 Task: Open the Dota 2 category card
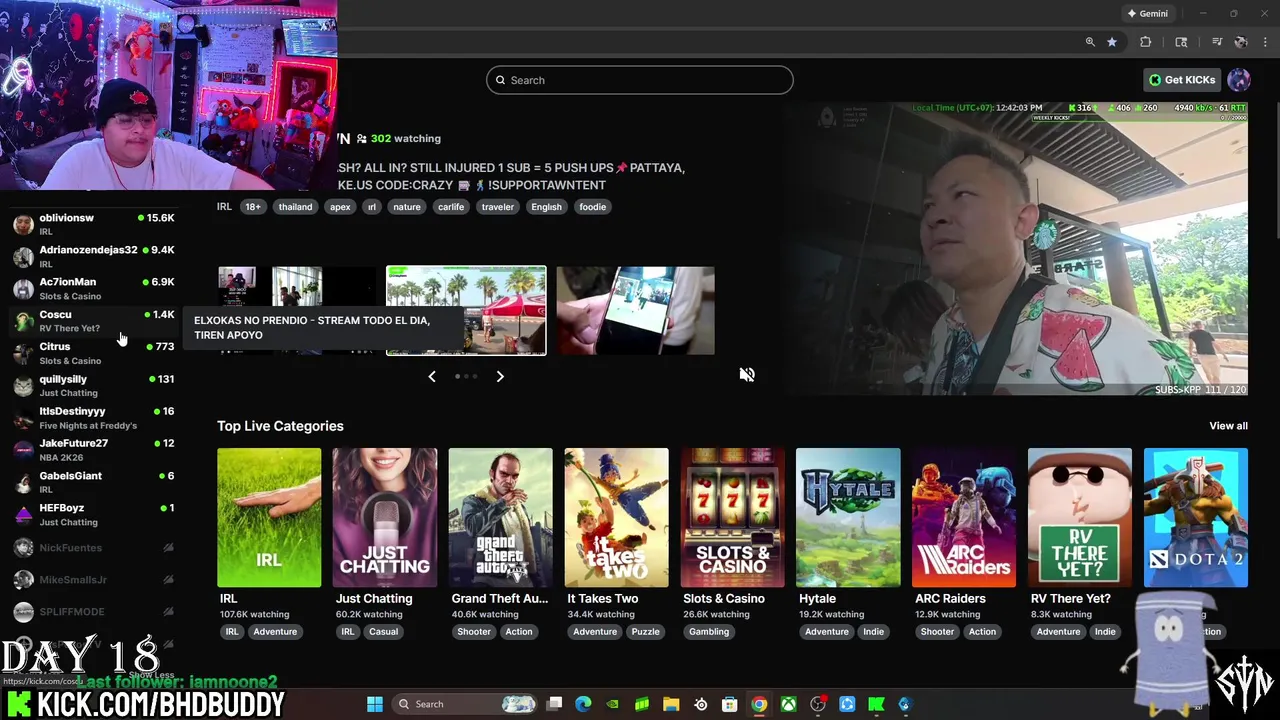click(x=1196, y=517)
